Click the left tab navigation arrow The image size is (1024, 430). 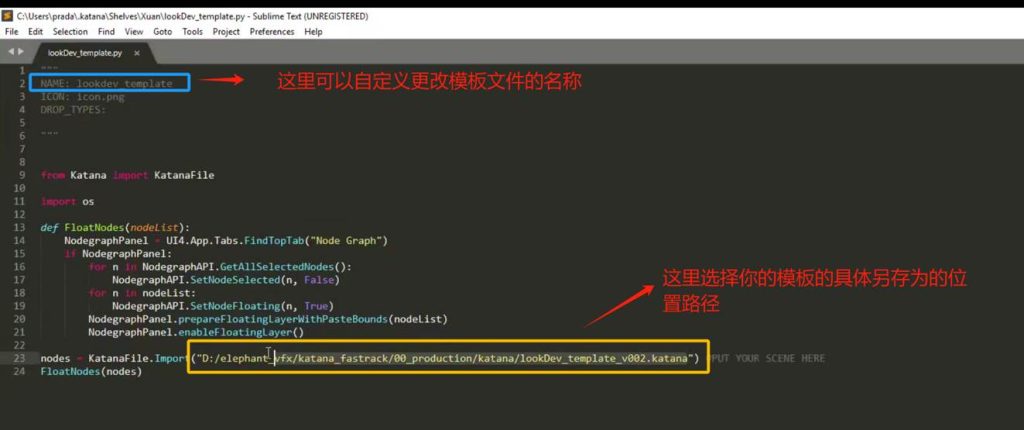tap(10, 51)
